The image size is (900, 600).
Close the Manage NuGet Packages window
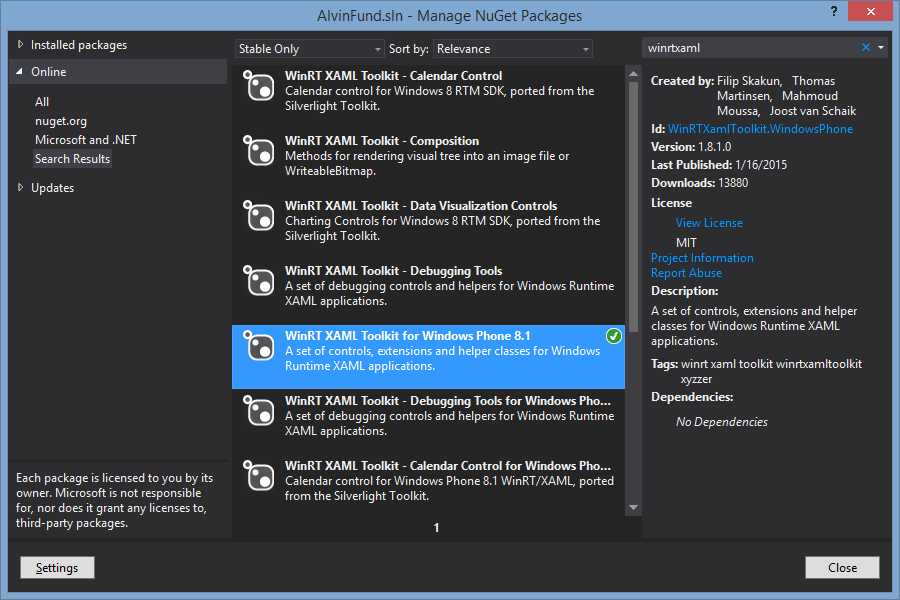coord(870,11)
